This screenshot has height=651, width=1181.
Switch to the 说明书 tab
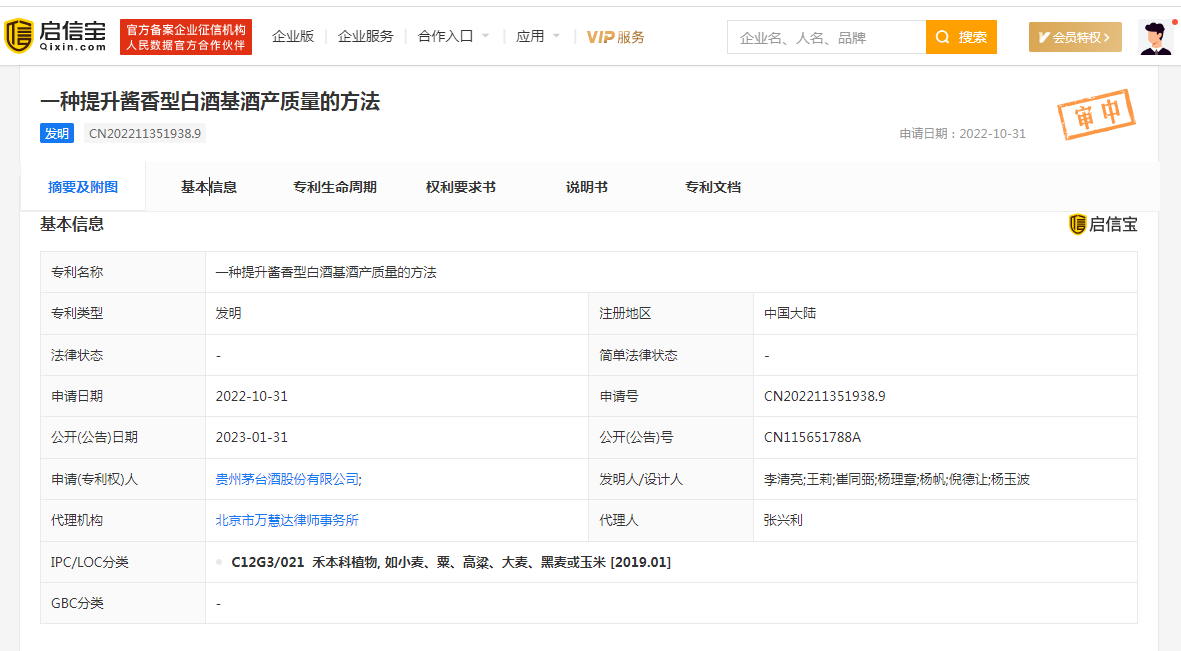pyautogui.click(x=587, y=187)
